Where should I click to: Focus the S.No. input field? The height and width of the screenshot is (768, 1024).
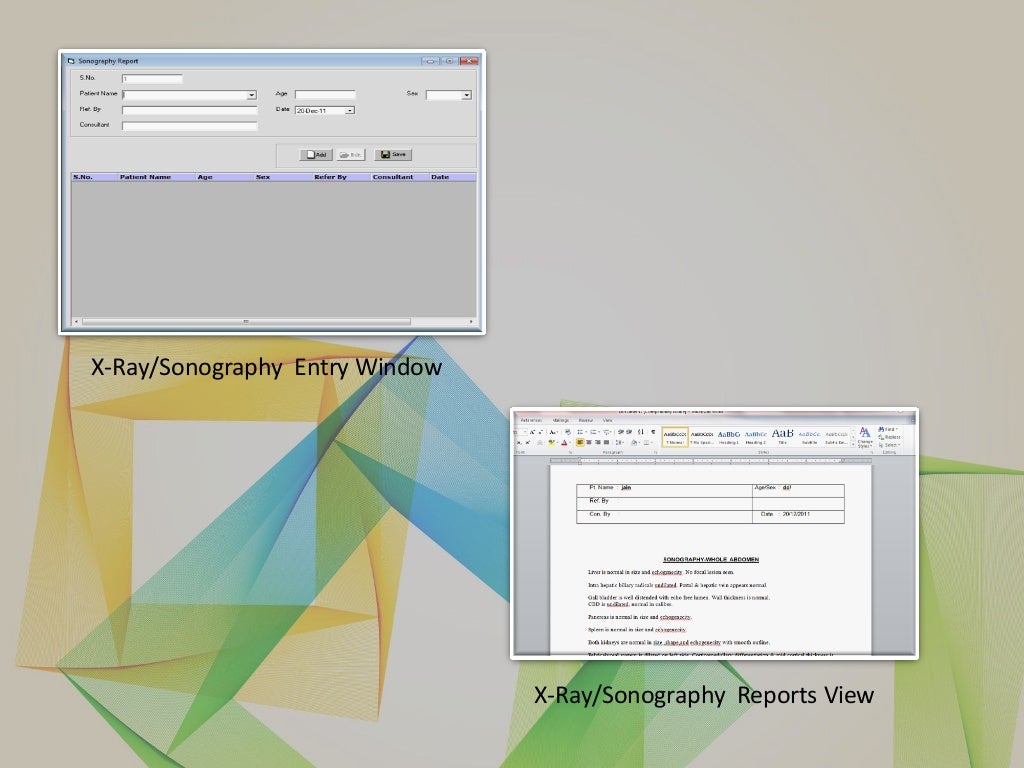coord(152,78)
